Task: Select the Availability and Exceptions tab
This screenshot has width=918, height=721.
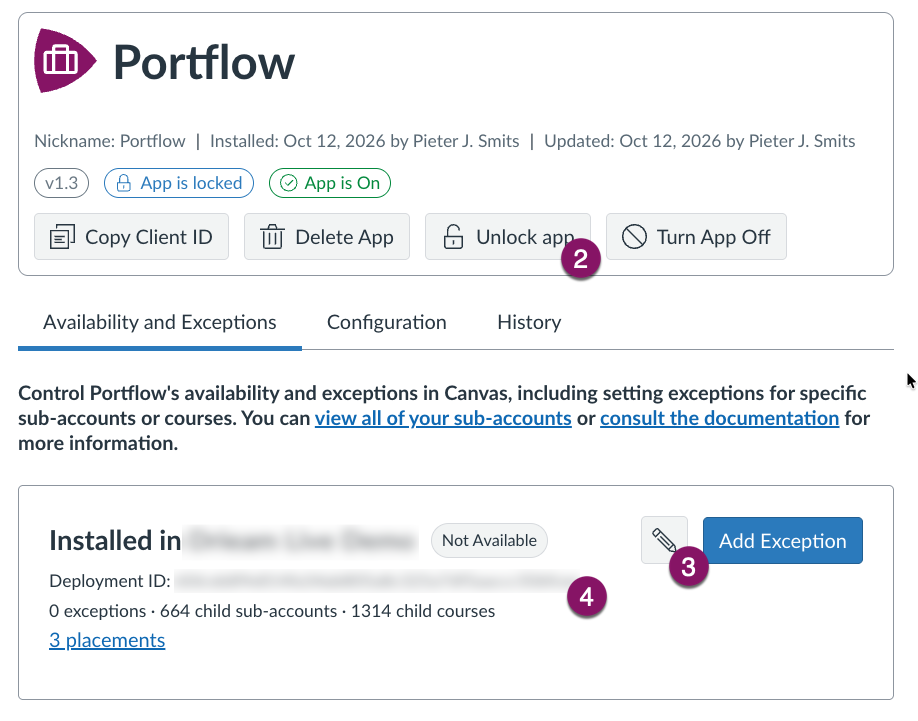Action: [160, 323]
